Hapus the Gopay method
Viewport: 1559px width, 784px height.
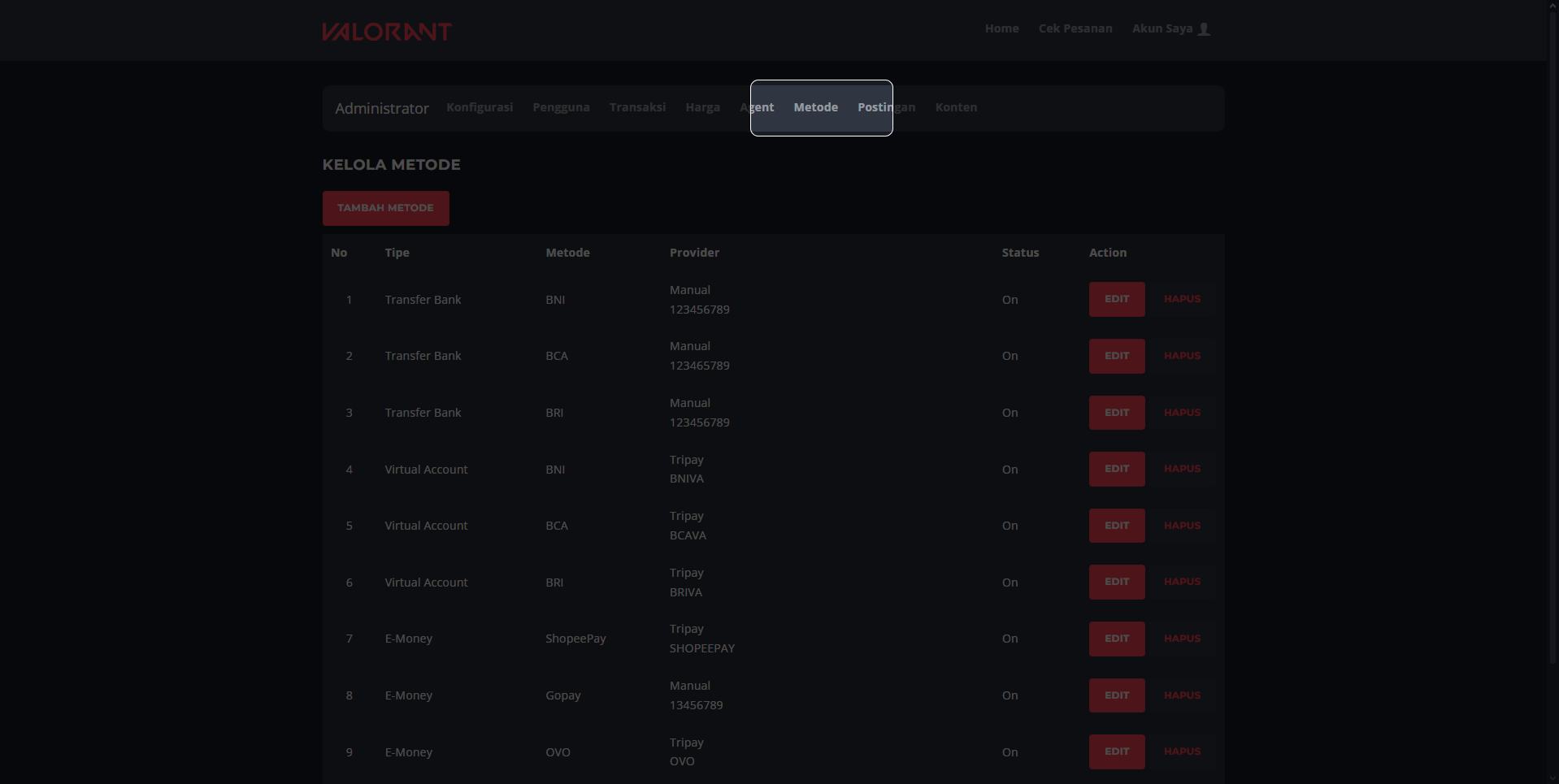1182,695
